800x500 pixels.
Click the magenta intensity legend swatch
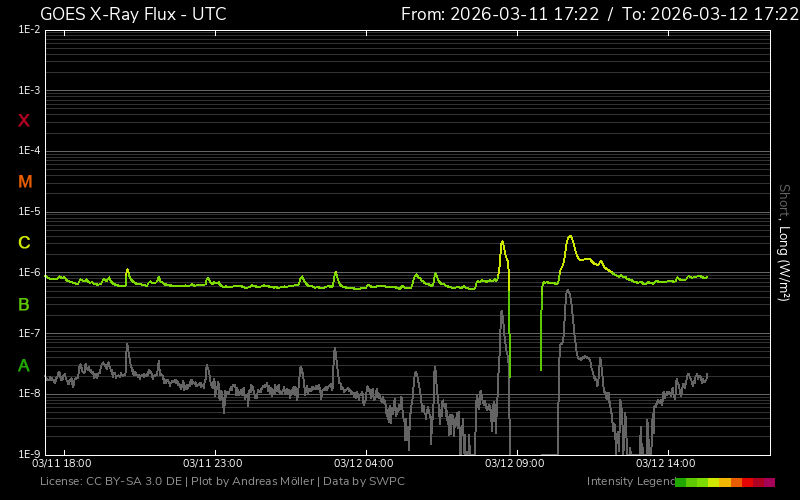pyautogui.click(x=769, y=482)
